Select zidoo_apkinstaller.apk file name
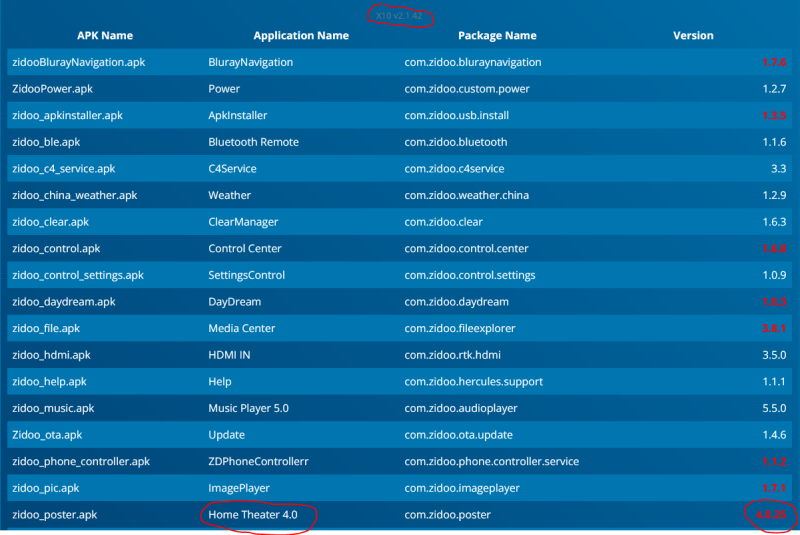Screen dimensions: 800x535 (67, 115)
